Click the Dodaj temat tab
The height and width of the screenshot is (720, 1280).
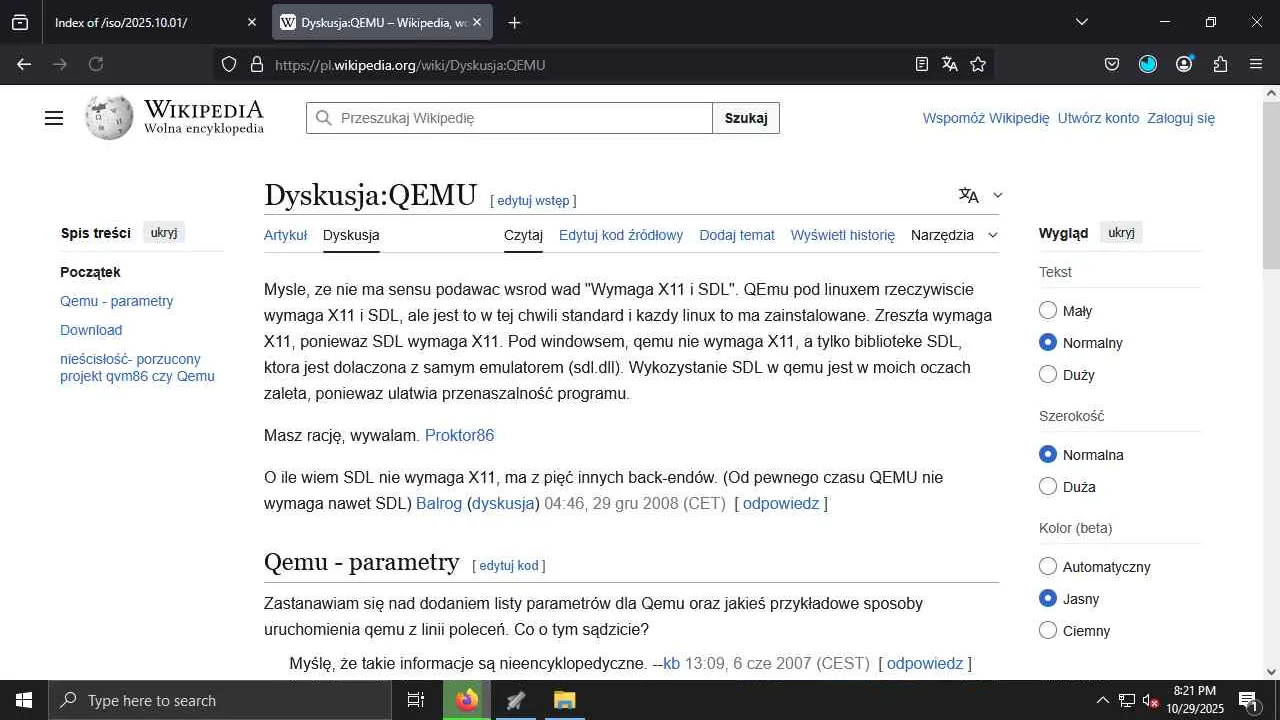click(x=737, y=235)
